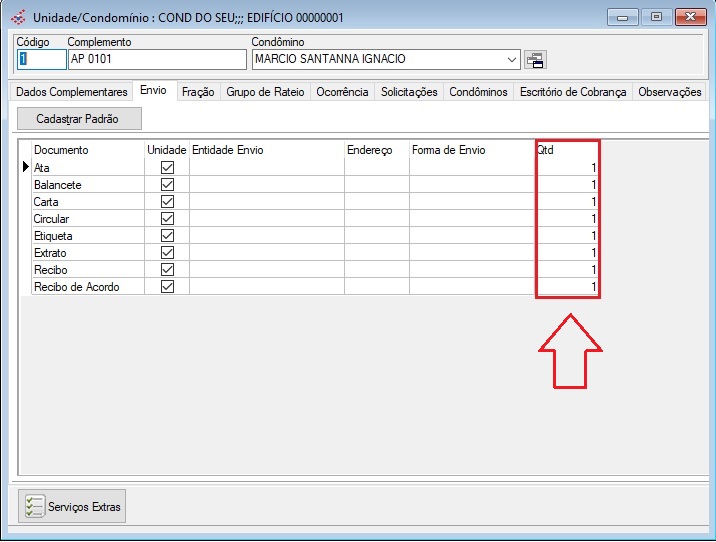The width and height of the screenshot is (716, 542).
Task: Uncheck the Unidade checkbox for Extrato
Action: pos(167,253)
